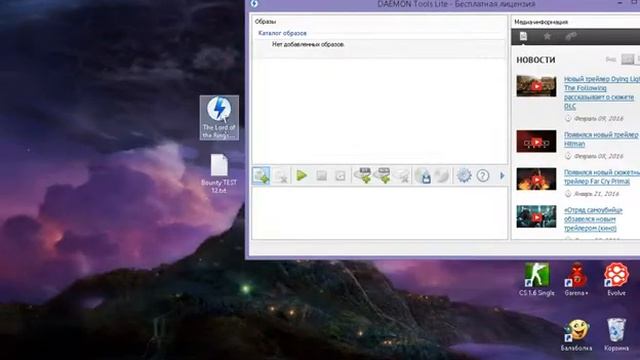Select the News document tab icon

tap(523, 37)
